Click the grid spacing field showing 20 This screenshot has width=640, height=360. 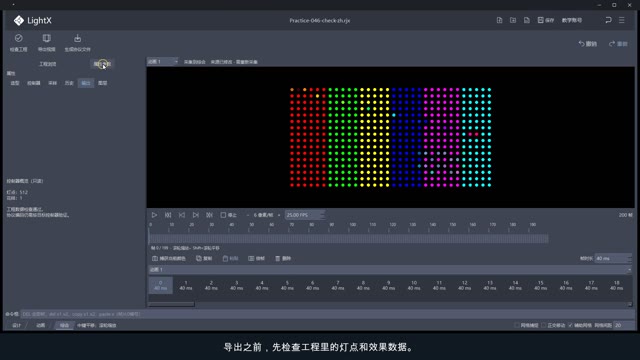tap(624, 325)
